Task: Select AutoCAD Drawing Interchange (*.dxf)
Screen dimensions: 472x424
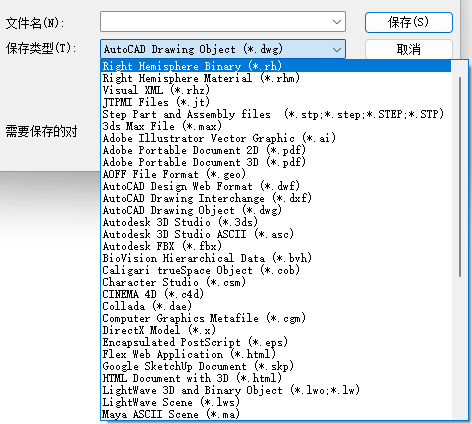Action: 277,198
